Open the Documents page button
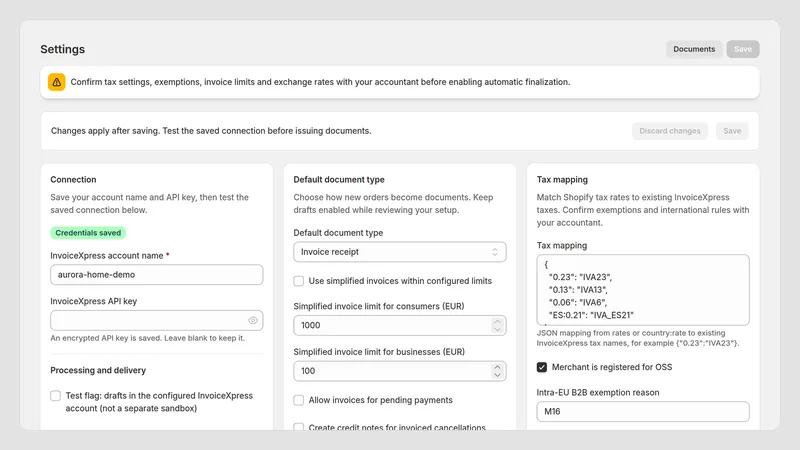 coord(694,49)
